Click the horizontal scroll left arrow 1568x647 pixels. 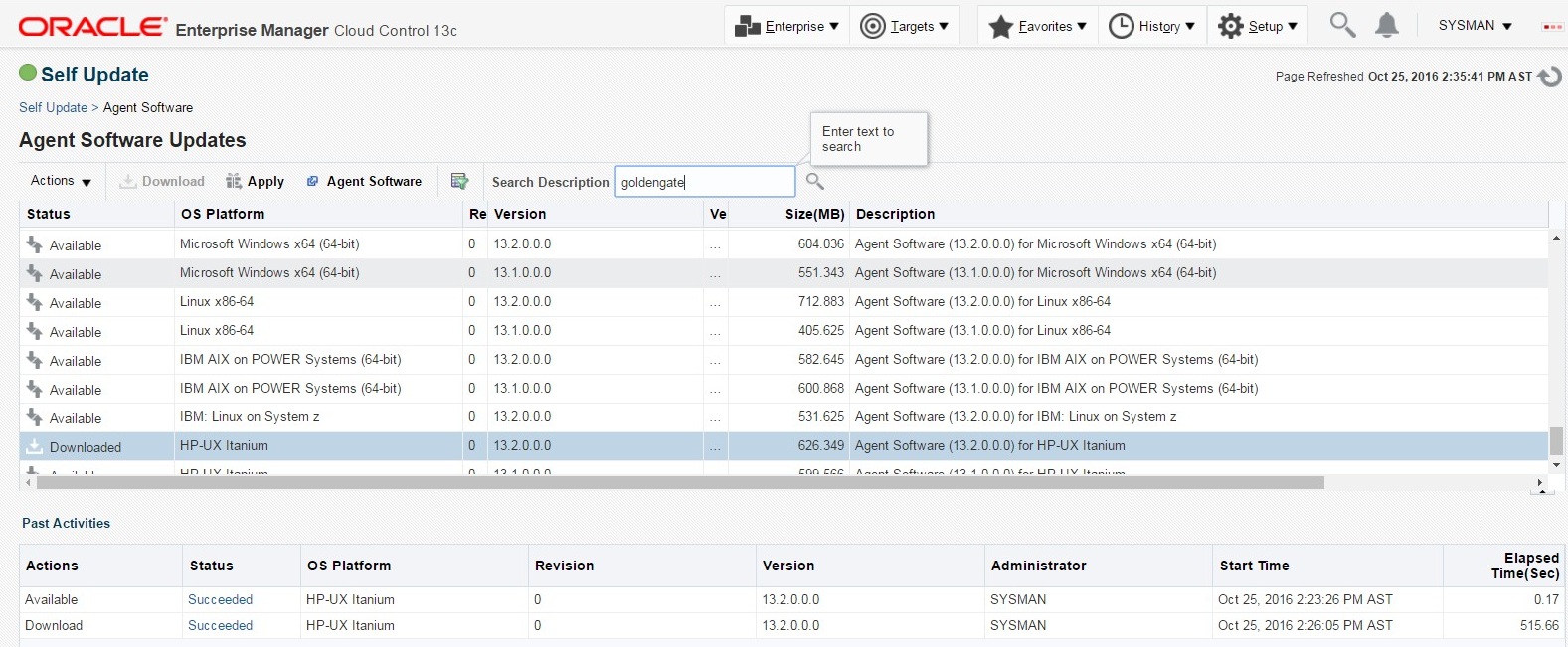[28, 483]
